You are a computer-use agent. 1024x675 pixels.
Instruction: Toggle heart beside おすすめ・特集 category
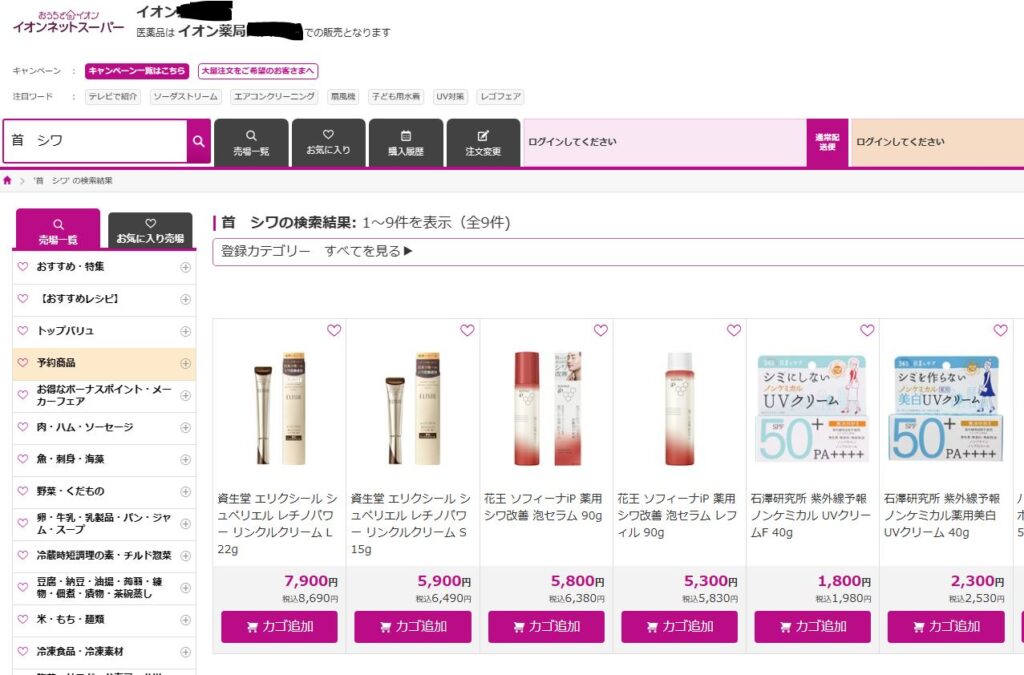pyautogui.click(x=23, y=266)
